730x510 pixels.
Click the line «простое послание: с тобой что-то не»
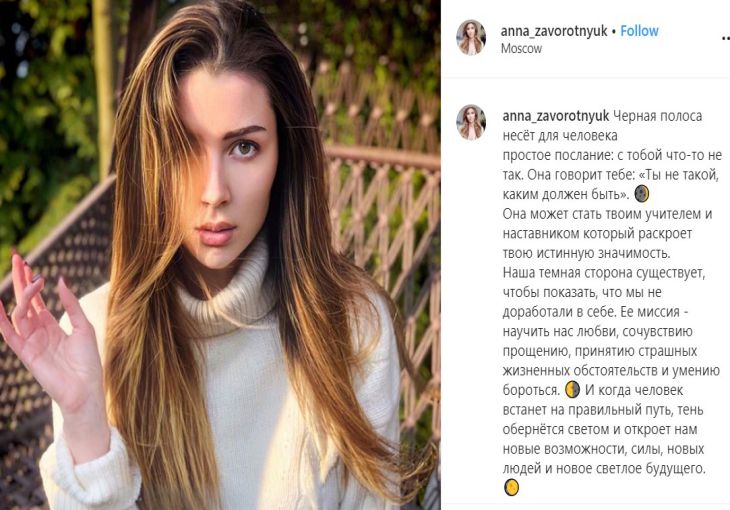pos(612,155)
